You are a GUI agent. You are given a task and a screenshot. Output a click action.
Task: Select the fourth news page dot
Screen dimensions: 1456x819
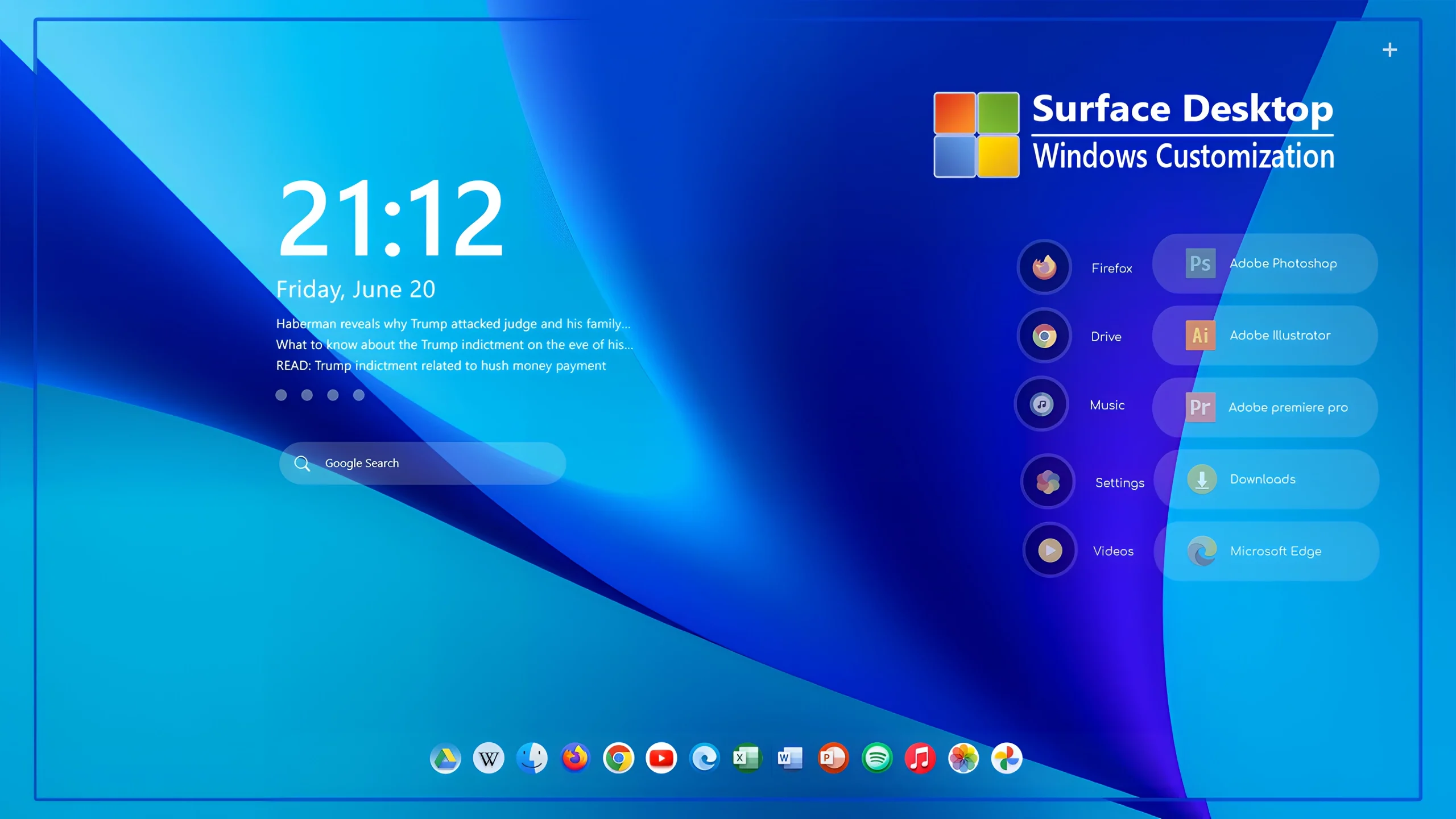pyautogui.click(x=359, y=395)
